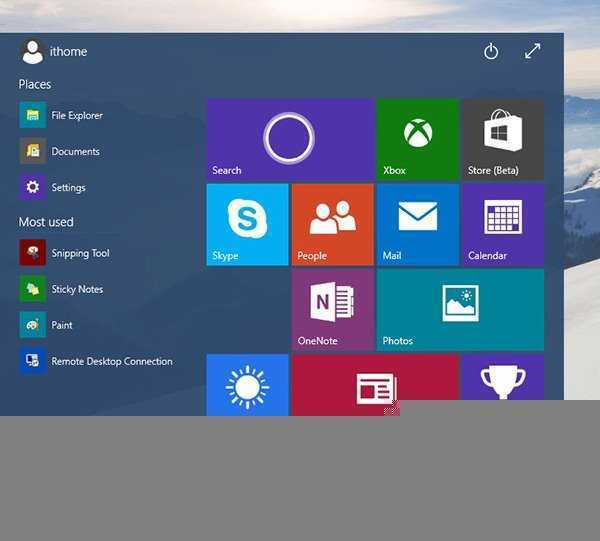Open the Xbox tile
Image resolution: width=600 pixels, height=541 pixels.
tap(417, 139)
